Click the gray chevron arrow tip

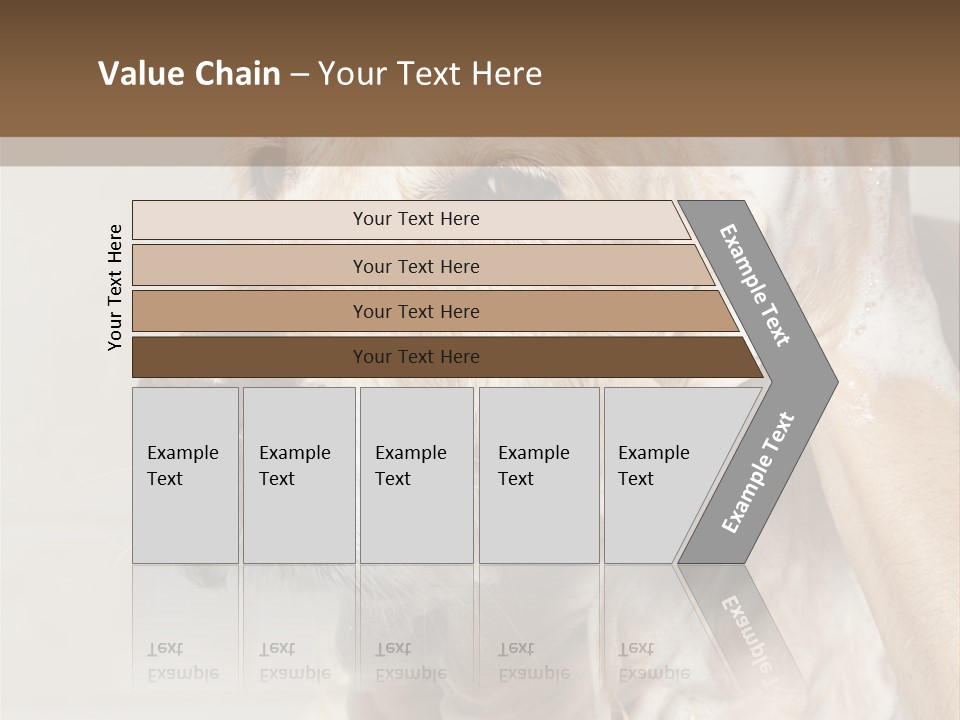pyautogui.click(x=822, y=381)
